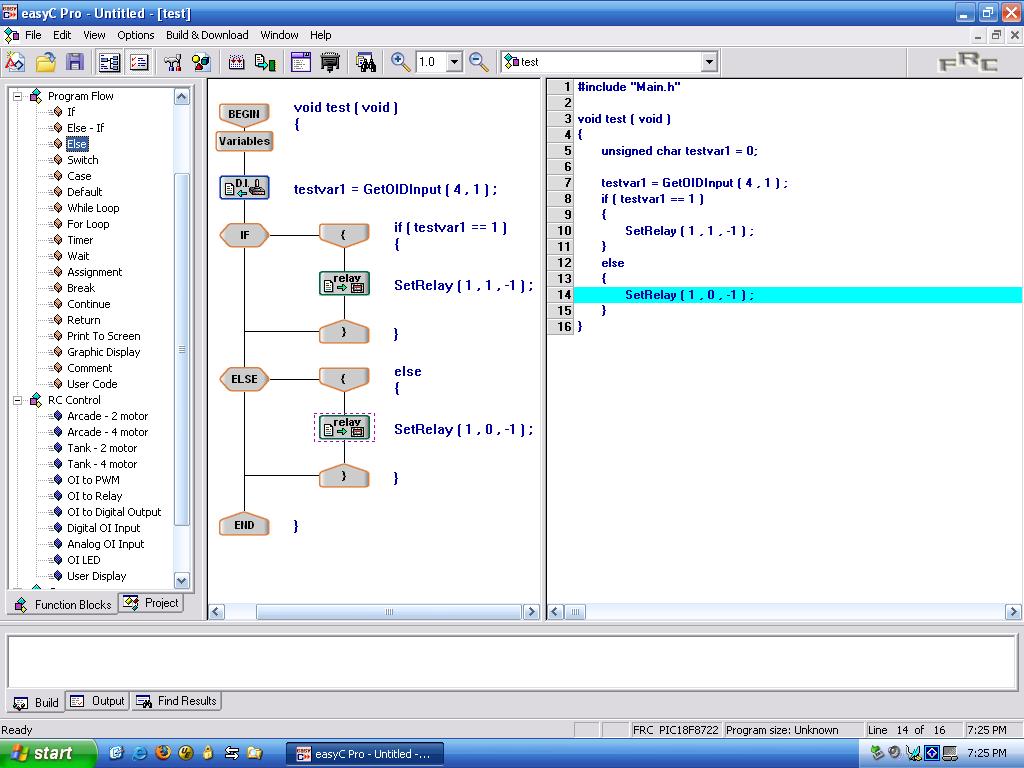Click the zoom in magnifier icon
The width and height of the screenshot is (1024, 768).
click(x=400, y=62)
